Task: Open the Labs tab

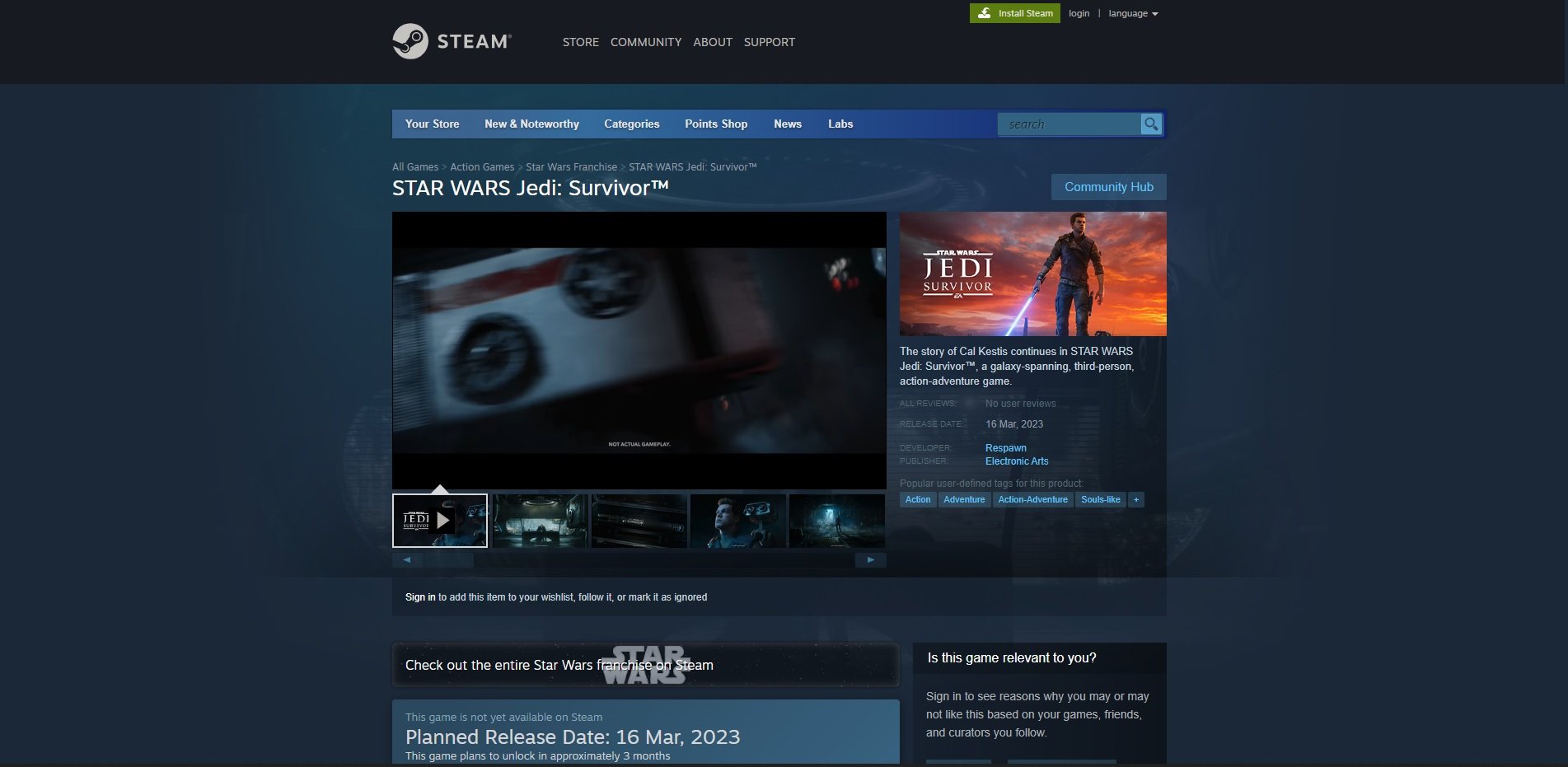Action: [840, 124]
